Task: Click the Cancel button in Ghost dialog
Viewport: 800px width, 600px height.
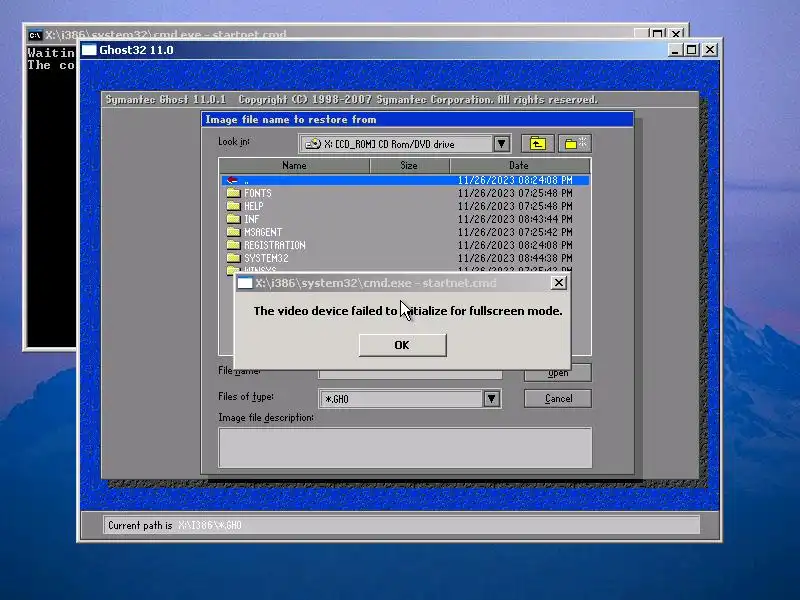Action: point(558,398)
